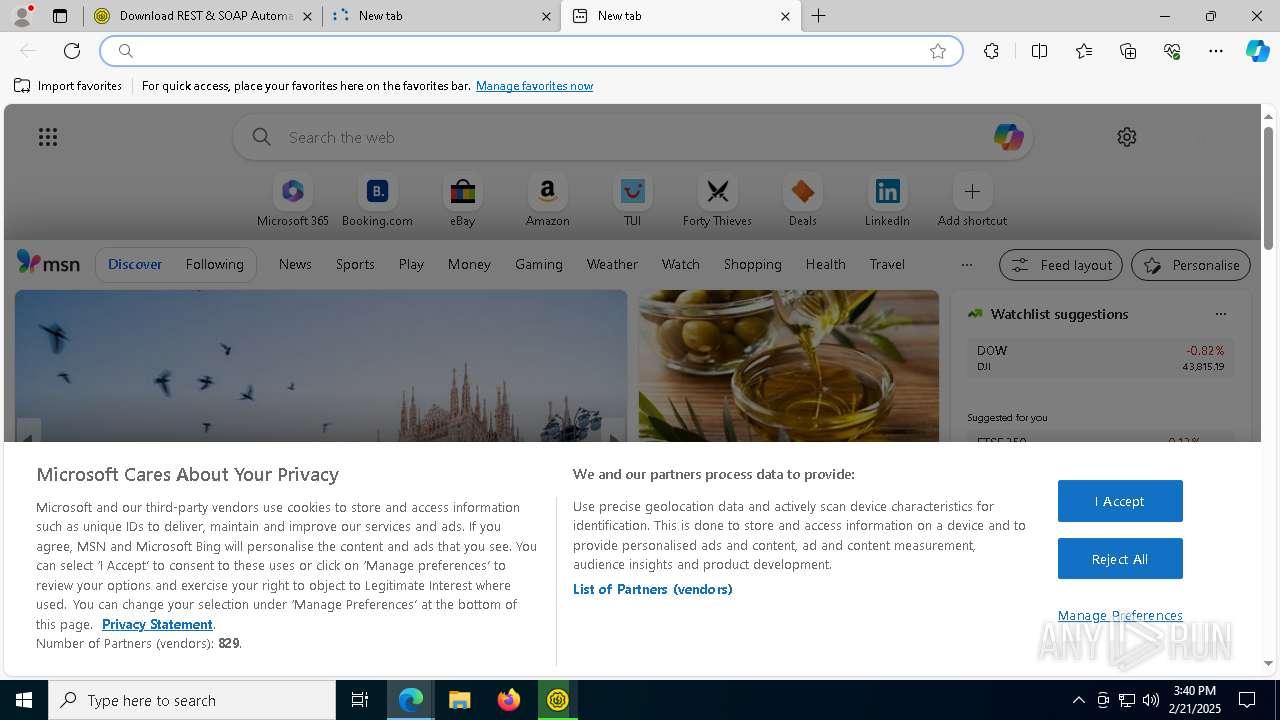Open the Health category
1280x720 pixels.
[825, 264]
